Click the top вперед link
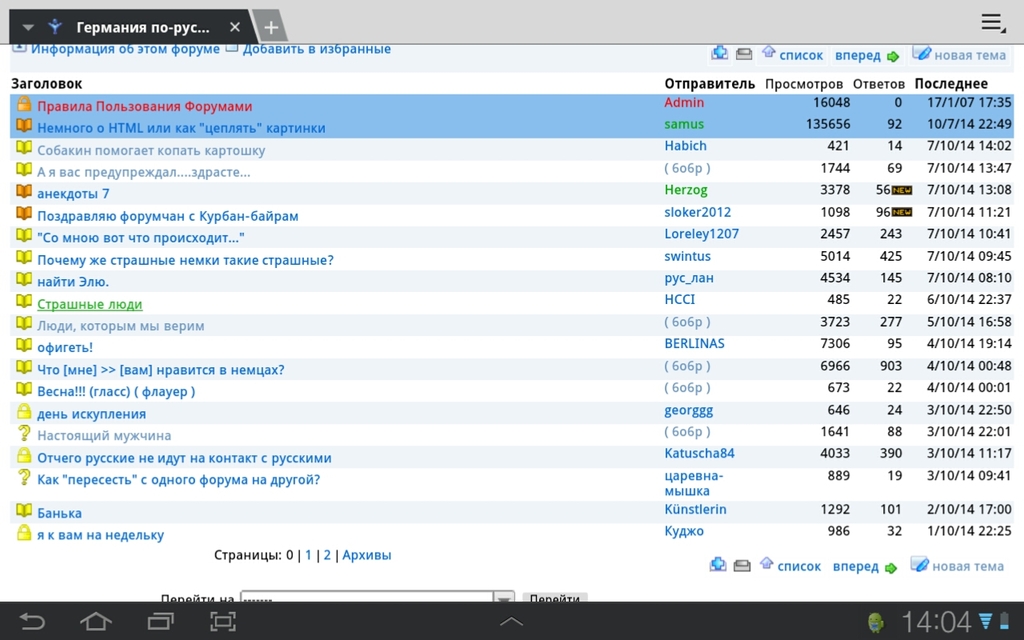Screen dimensions: 1024x640 coord(857,56)
